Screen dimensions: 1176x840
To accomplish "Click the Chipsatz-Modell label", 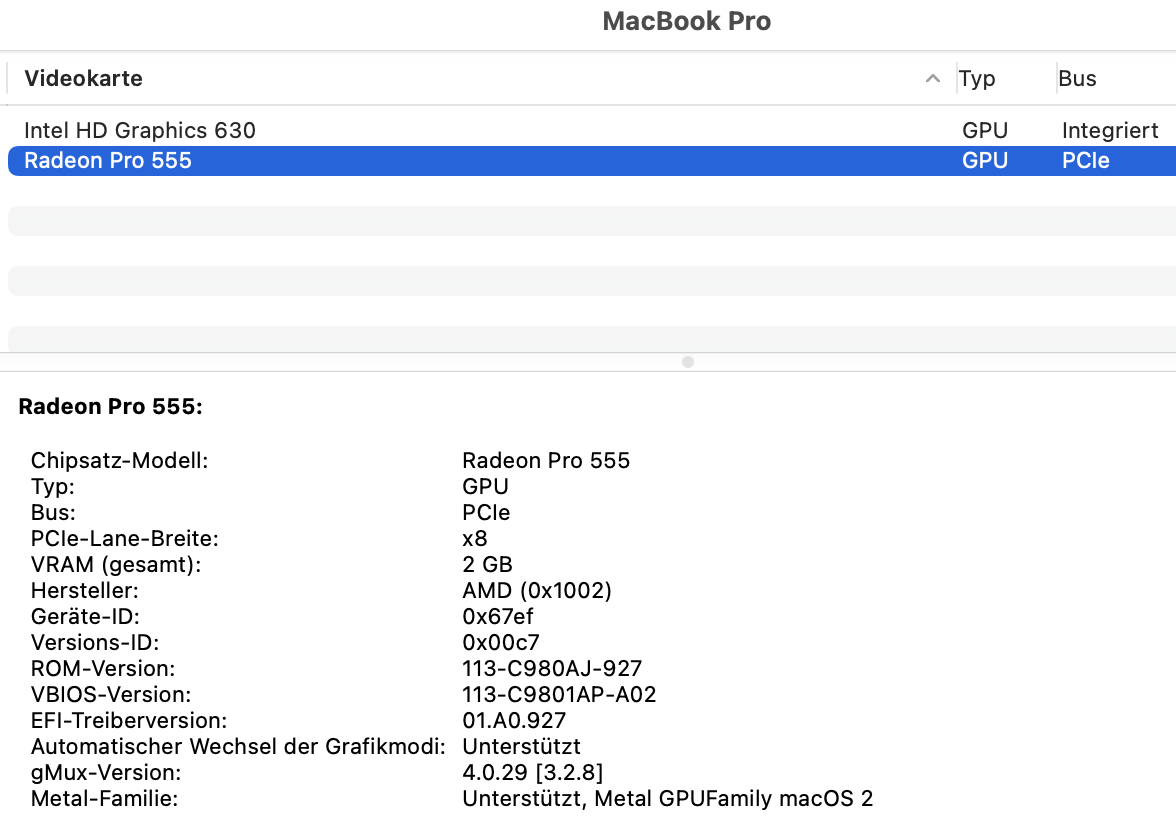I will point(119,460).
